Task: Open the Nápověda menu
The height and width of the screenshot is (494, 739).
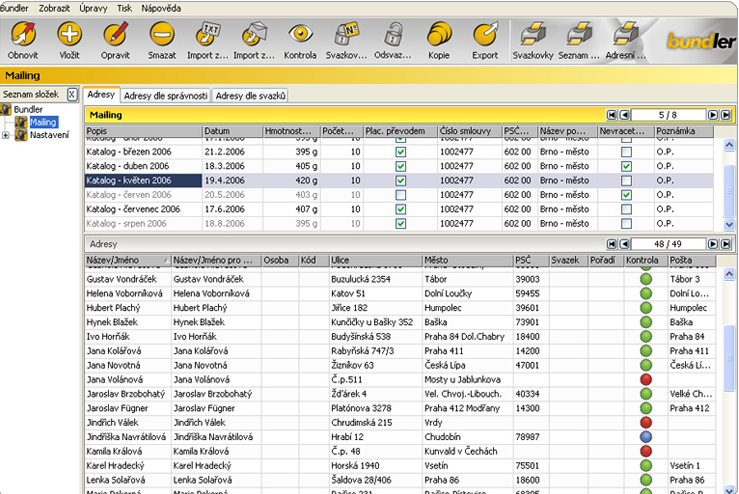Action: coord(161,8)
